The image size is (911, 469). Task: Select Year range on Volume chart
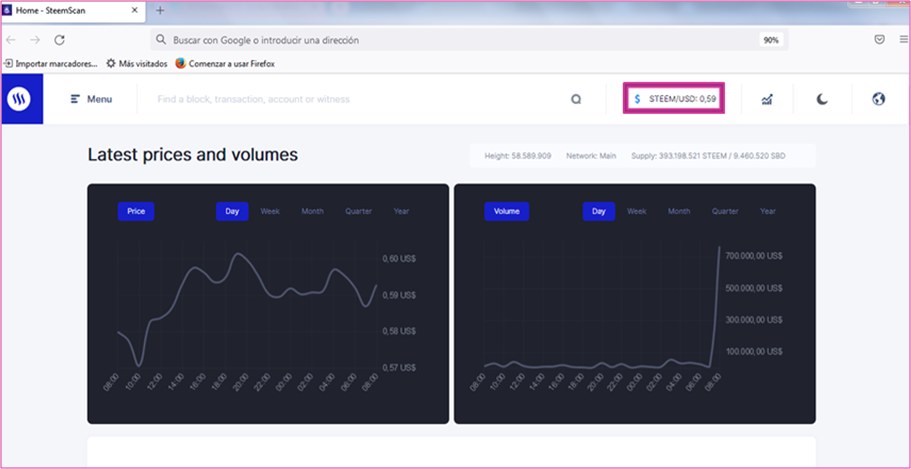pyautogui.click(x=768, y=212)
